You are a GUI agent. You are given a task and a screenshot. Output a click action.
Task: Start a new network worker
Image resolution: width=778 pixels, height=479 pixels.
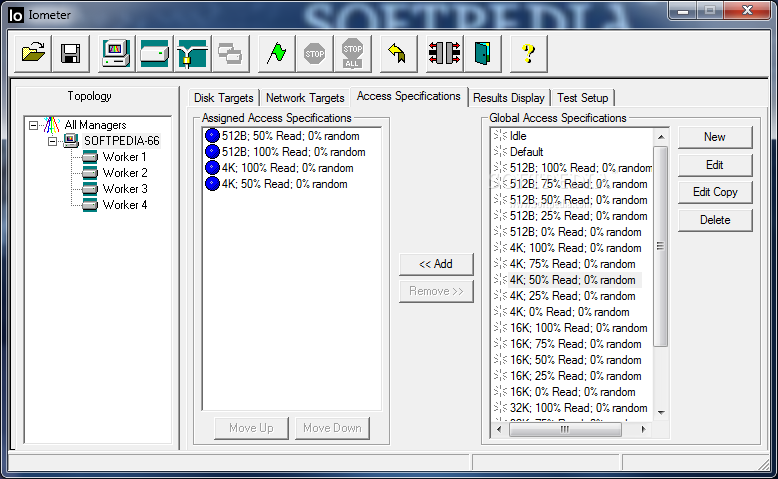point(192,54)
